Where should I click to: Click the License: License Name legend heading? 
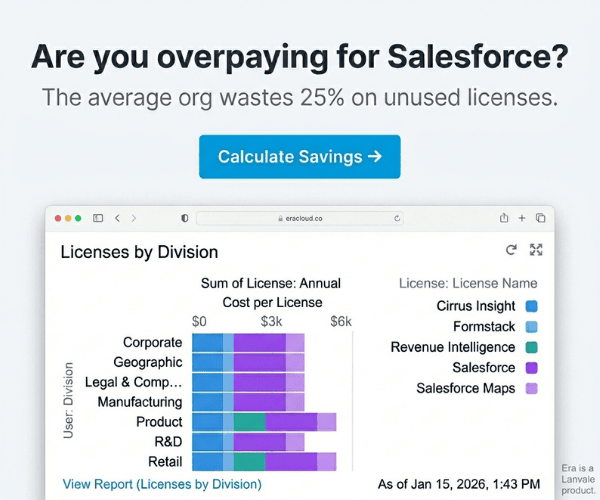[468, 283]
